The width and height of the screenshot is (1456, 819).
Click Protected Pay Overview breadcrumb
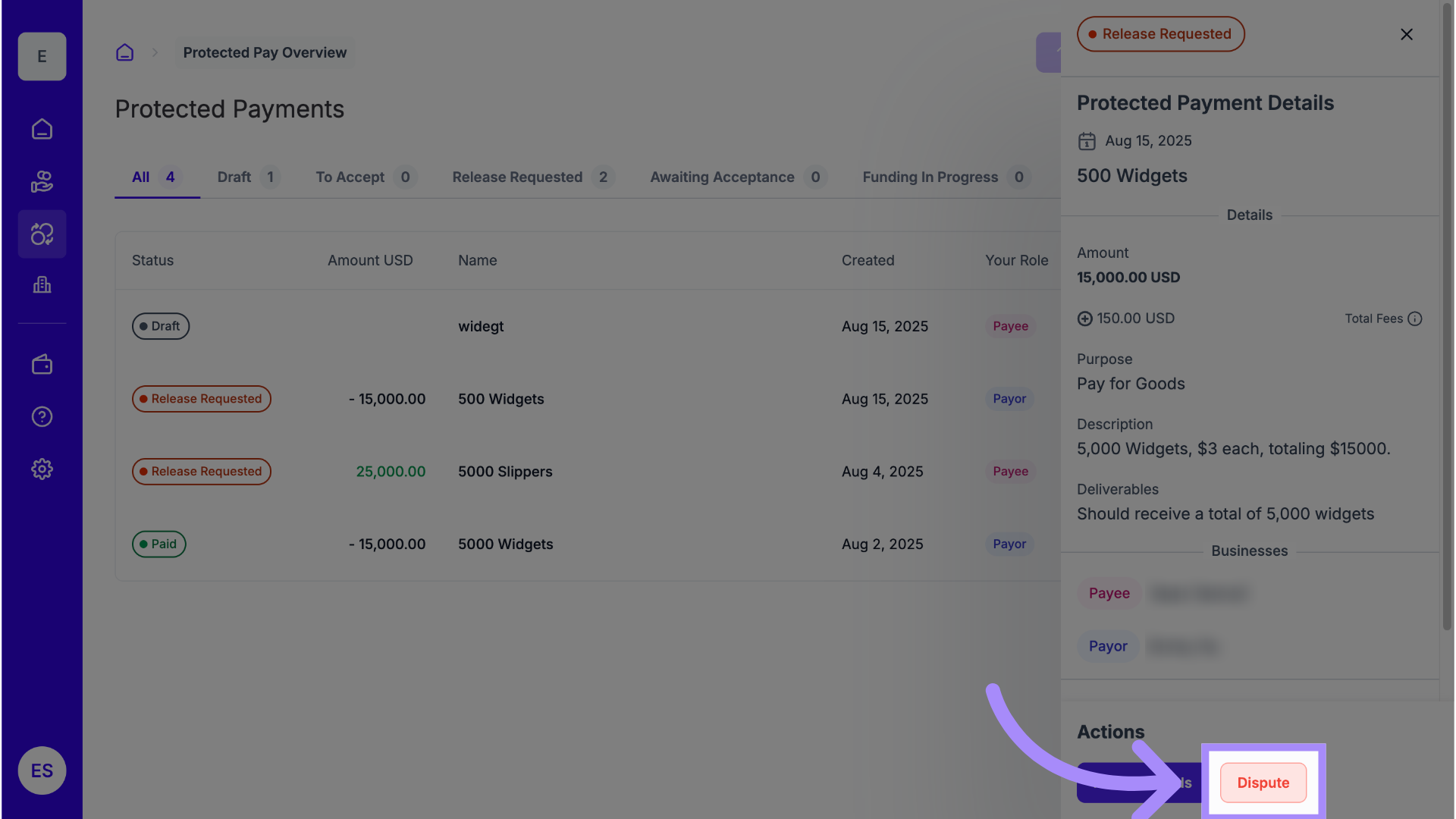tap(265, 52)
